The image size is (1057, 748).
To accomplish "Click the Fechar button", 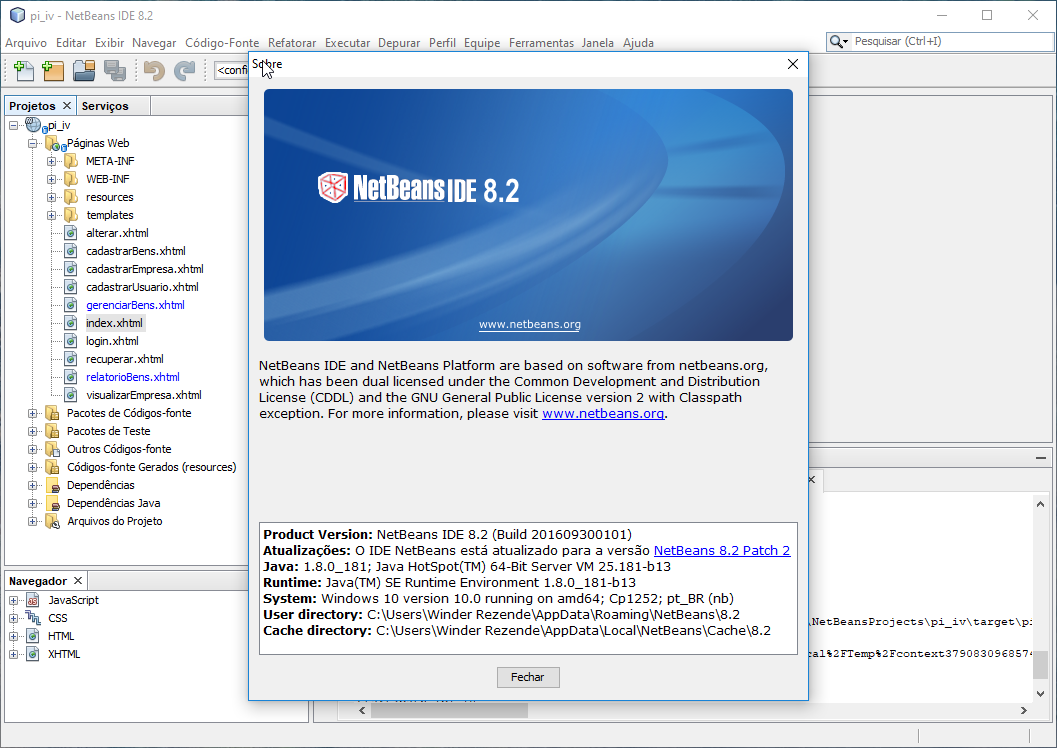I will 528,677.
